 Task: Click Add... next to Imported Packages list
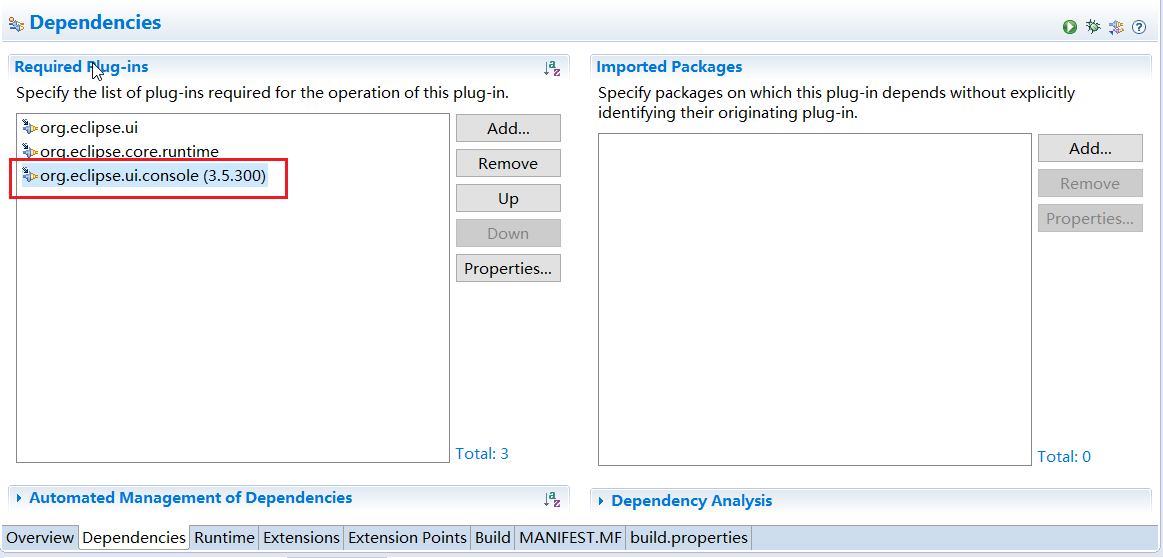pyautogui.click(x=1090, y=149)
